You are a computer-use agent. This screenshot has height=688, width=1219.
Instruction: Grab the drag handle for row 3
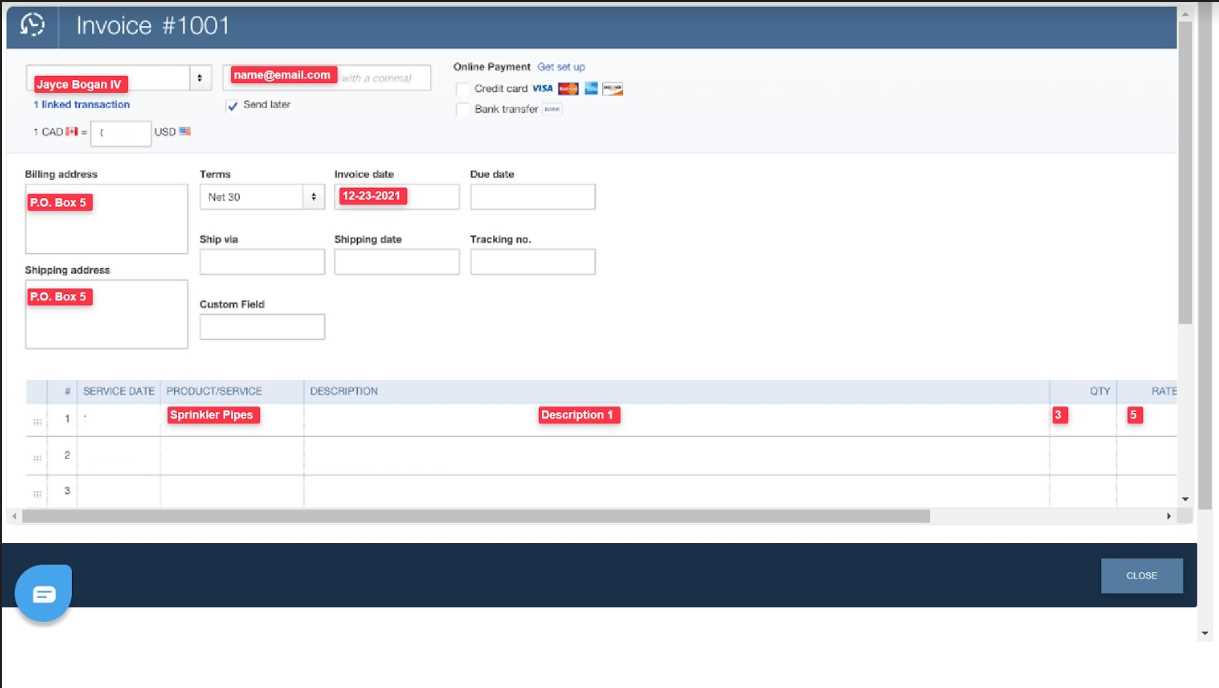[x=37, y=494]
